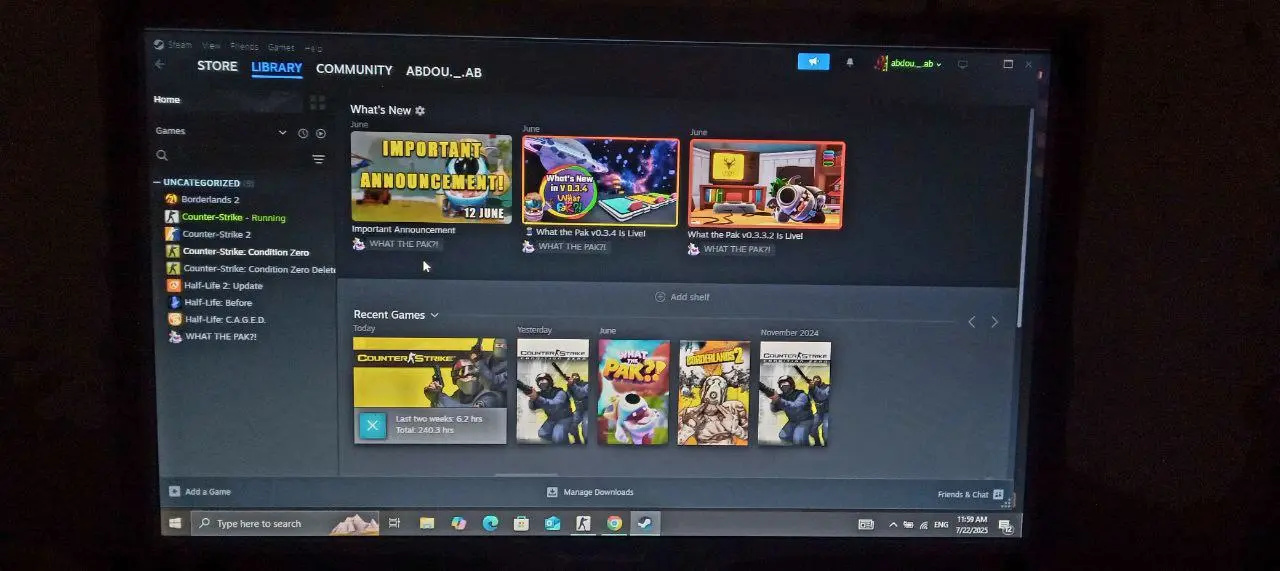Viewport: 1280px width, 571px height.
Task: Expand the Games filter dropdown
Action: (283, 132)
